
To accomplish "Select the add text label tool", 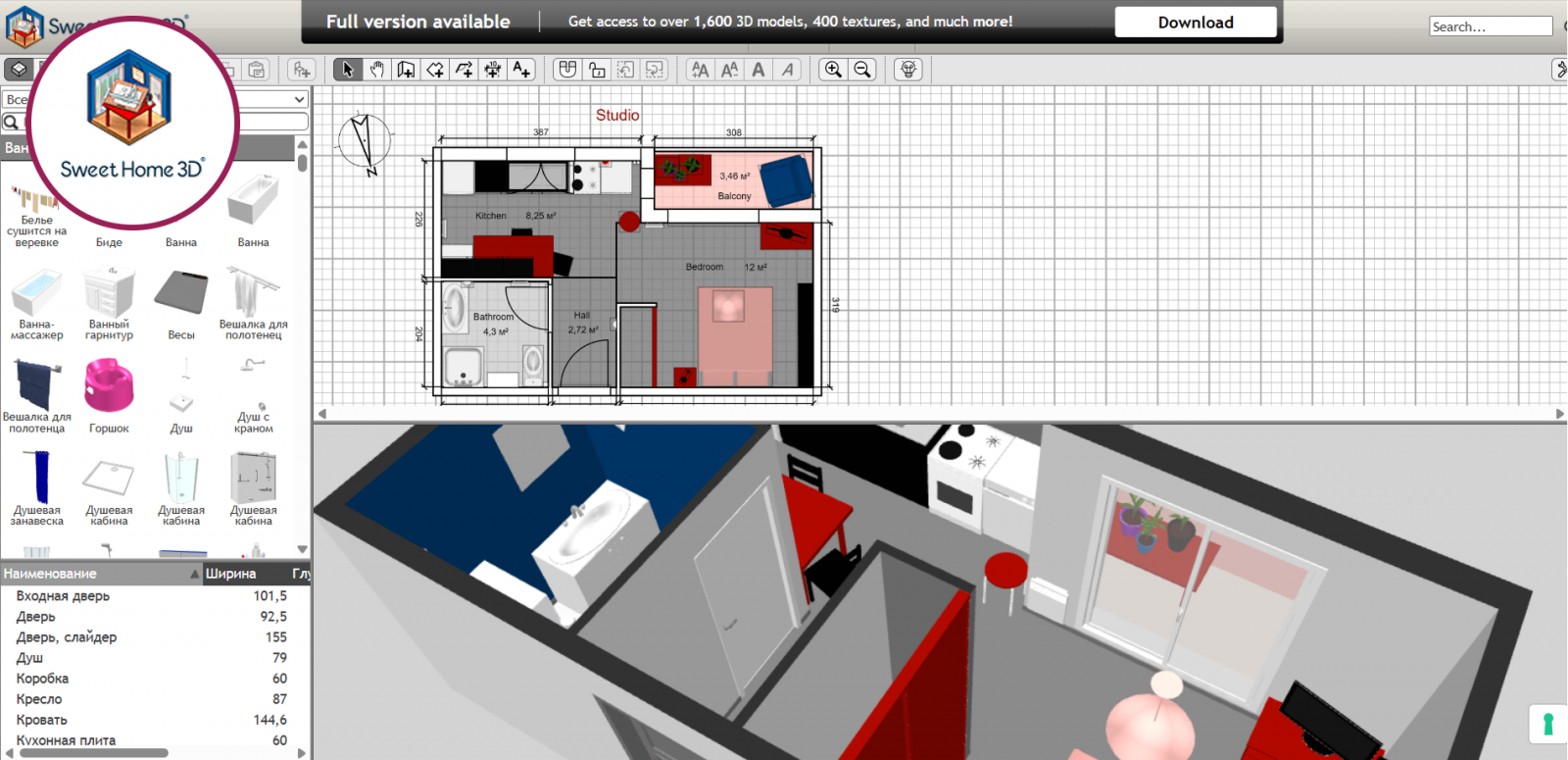I will point(521,70).
